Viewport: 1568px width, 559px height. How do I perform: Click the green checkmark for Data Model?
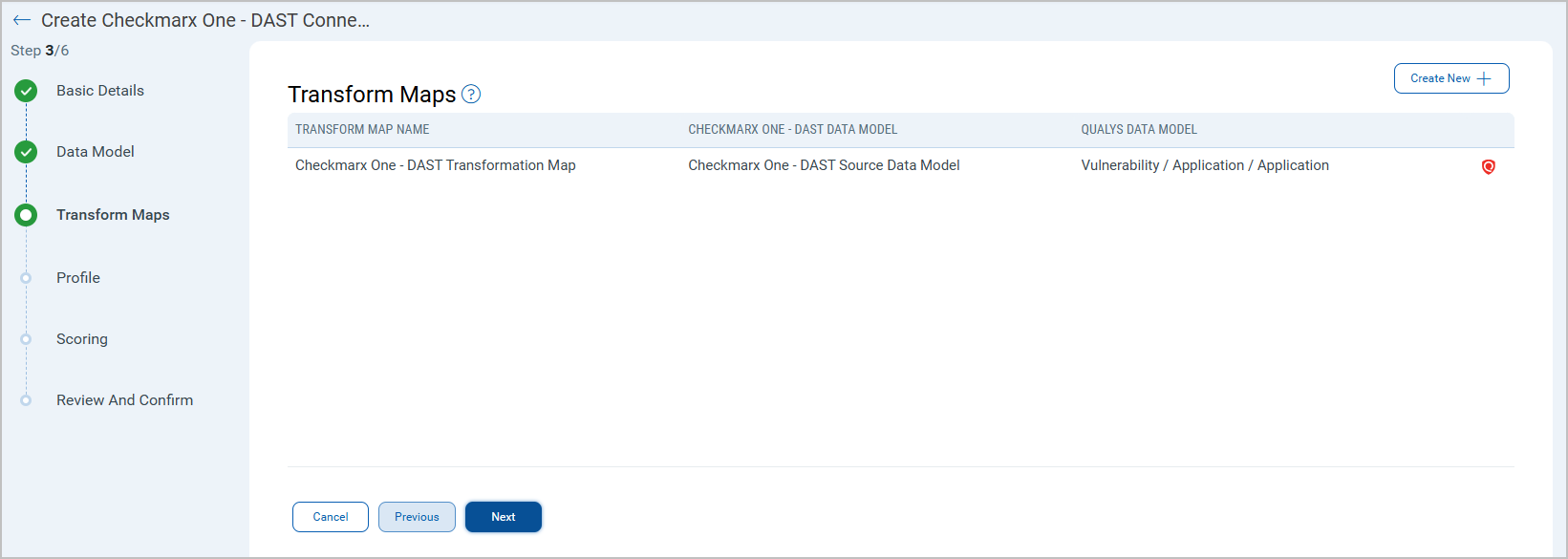click(x=26, y=152)
